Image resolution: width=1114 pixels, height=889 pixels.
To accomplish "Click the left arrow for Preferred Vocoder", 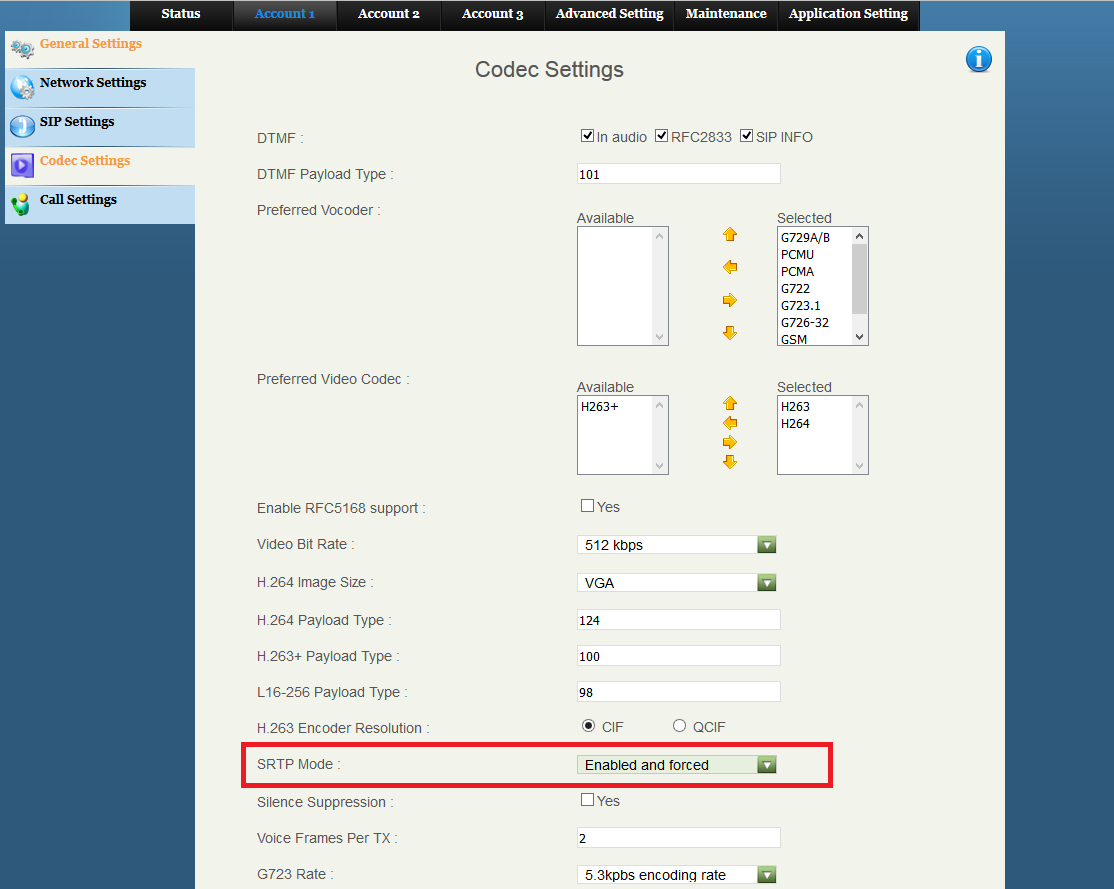I will click(x=730, y=267).
